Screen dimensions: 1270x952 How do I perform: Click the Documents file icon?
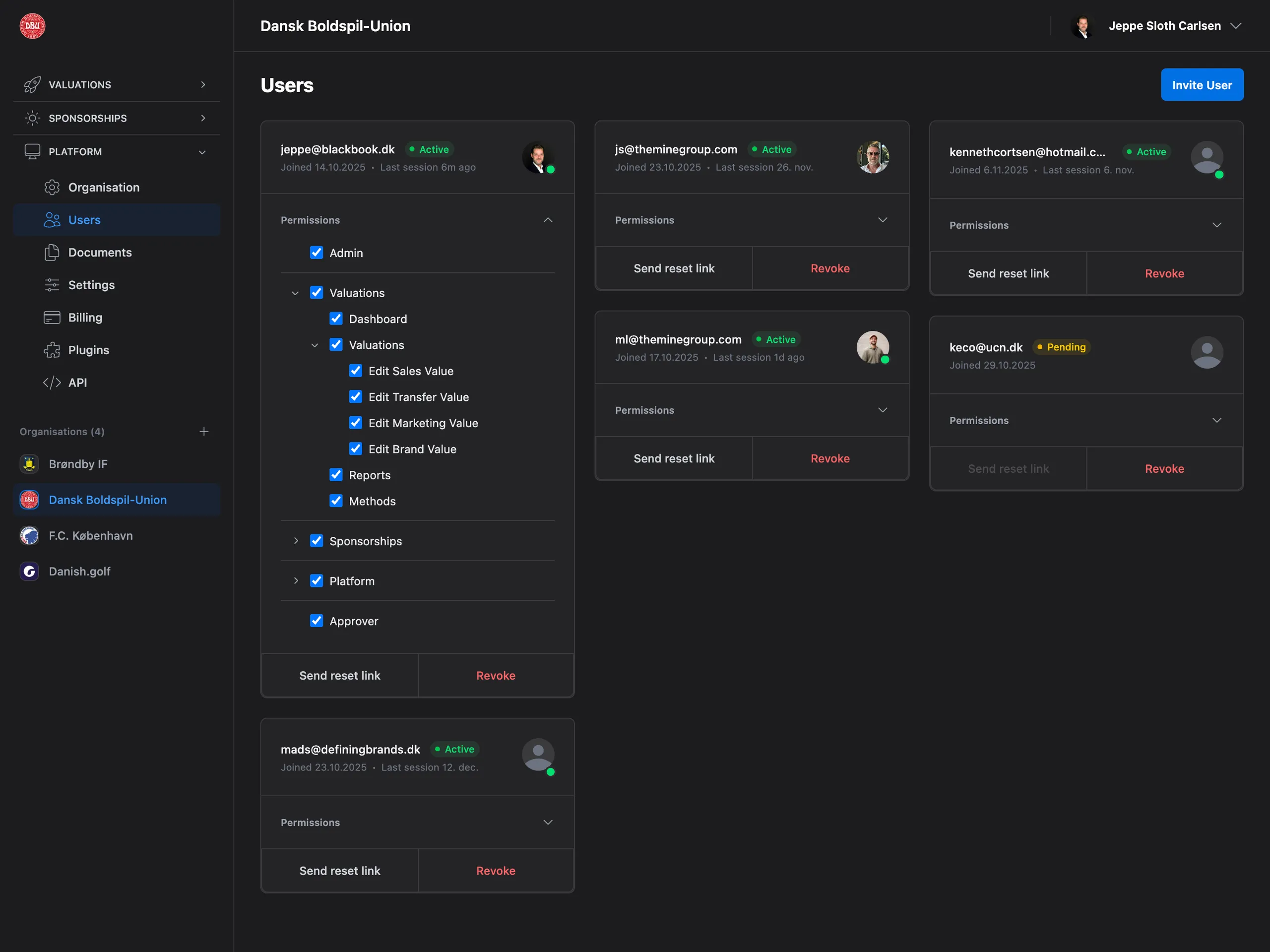coord(52,252)
